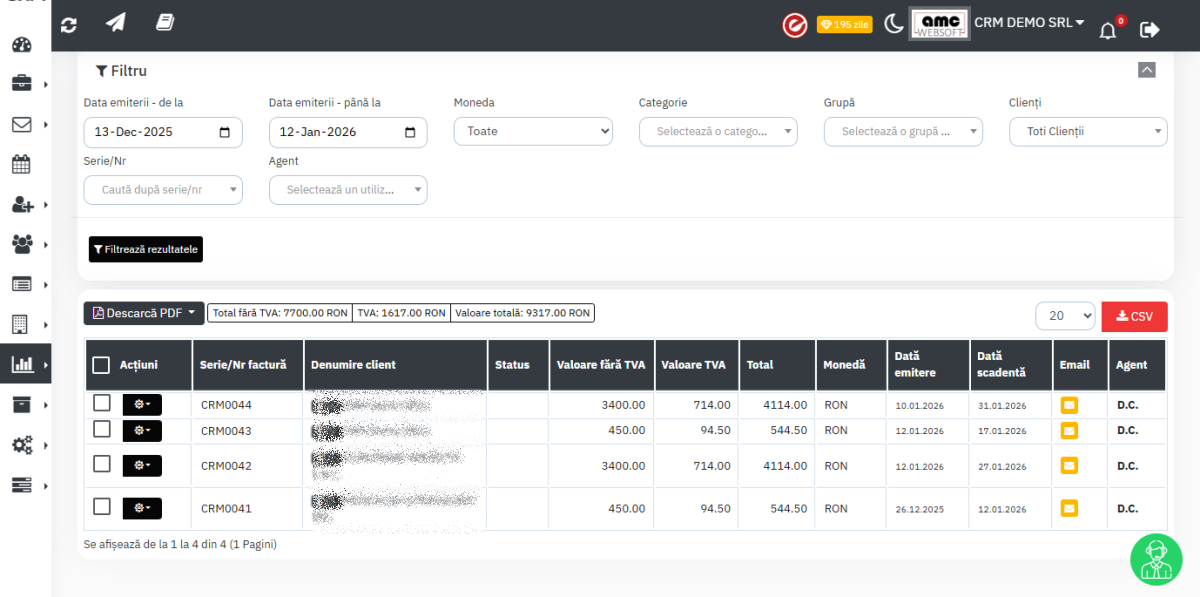Click the start date field 13-Dec-2025

click(x=162, y=132)
